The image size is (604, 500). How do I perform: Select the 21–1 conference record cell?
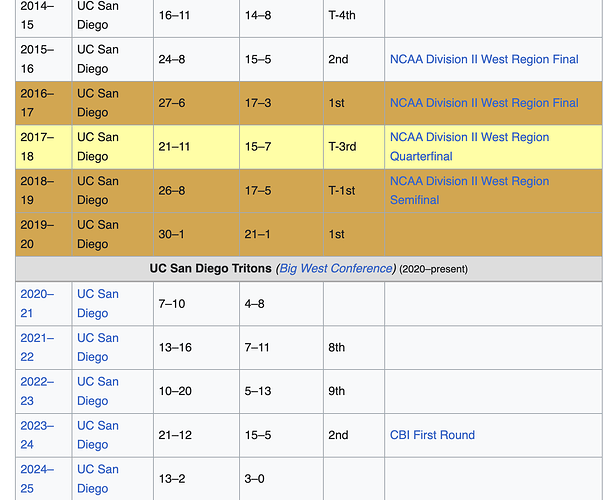282,234
